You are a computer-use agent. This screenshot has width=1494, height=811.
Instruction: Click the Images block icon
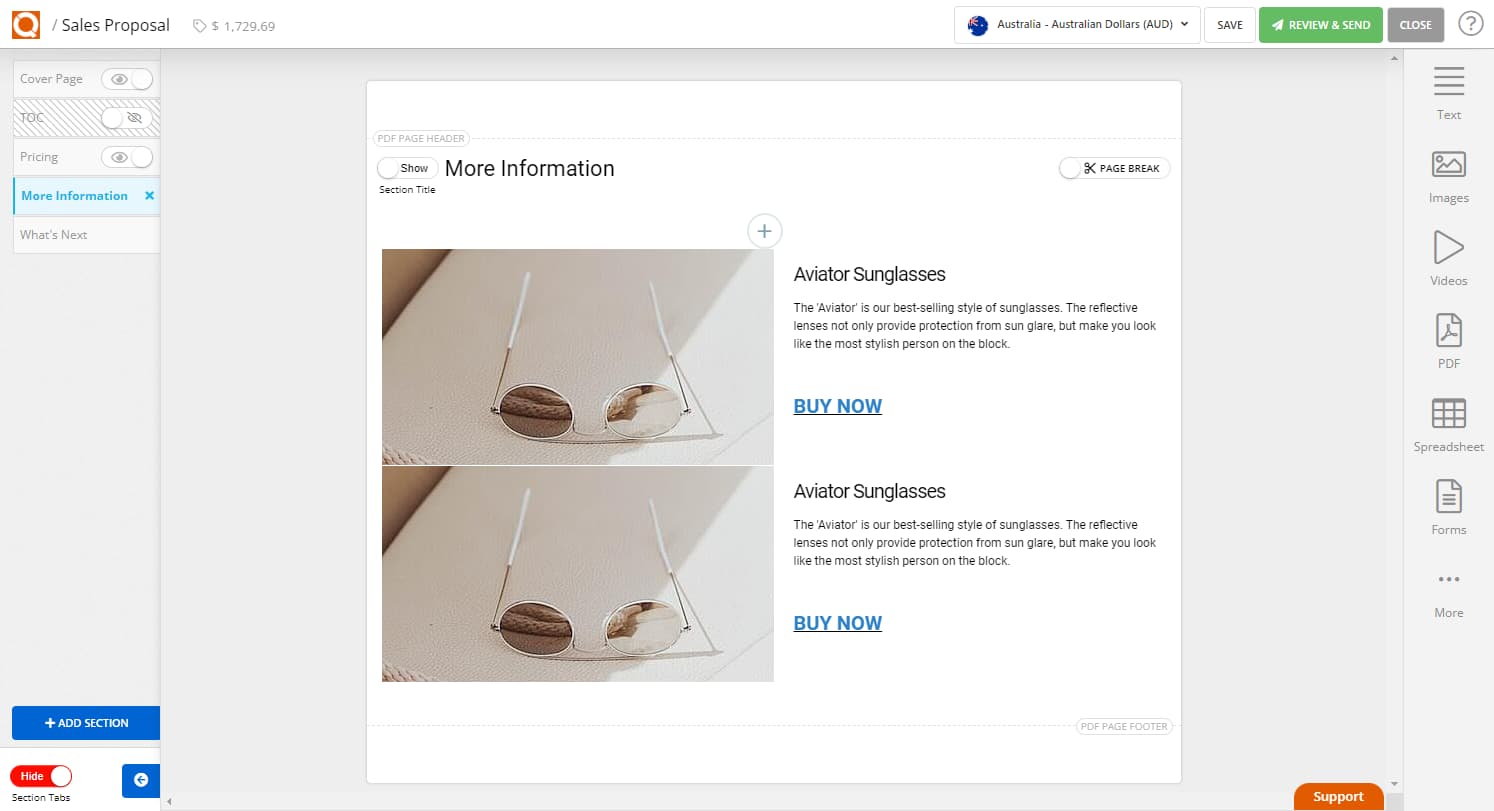click(x=1448, y=165)
